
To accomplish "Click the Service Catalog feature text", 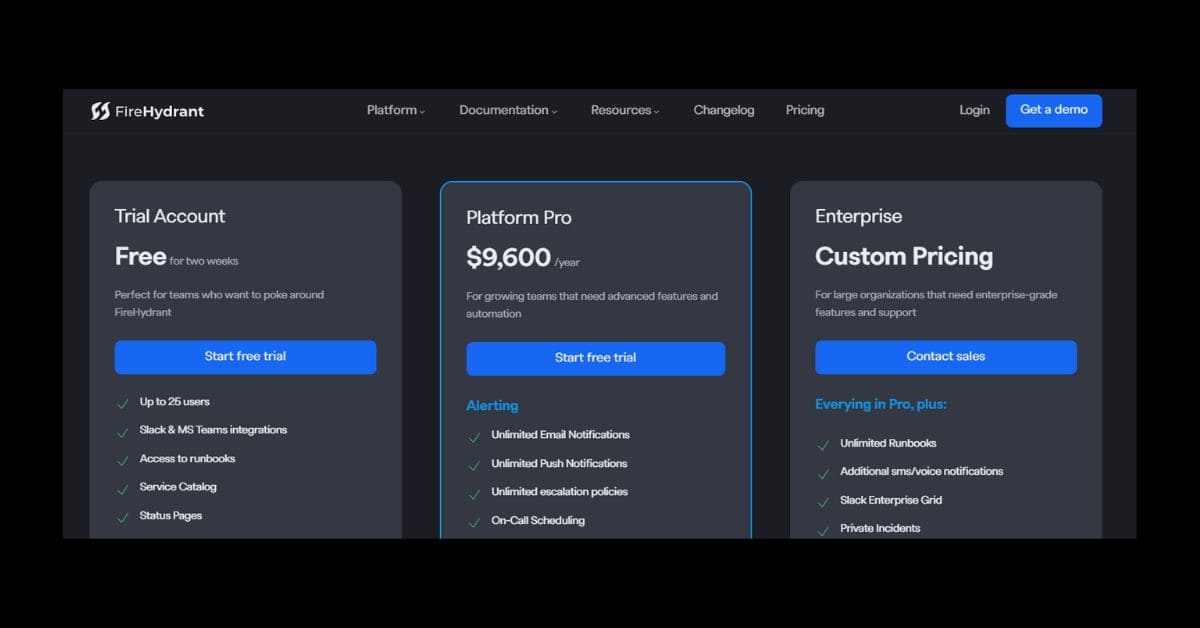I will tap(178, 487).
